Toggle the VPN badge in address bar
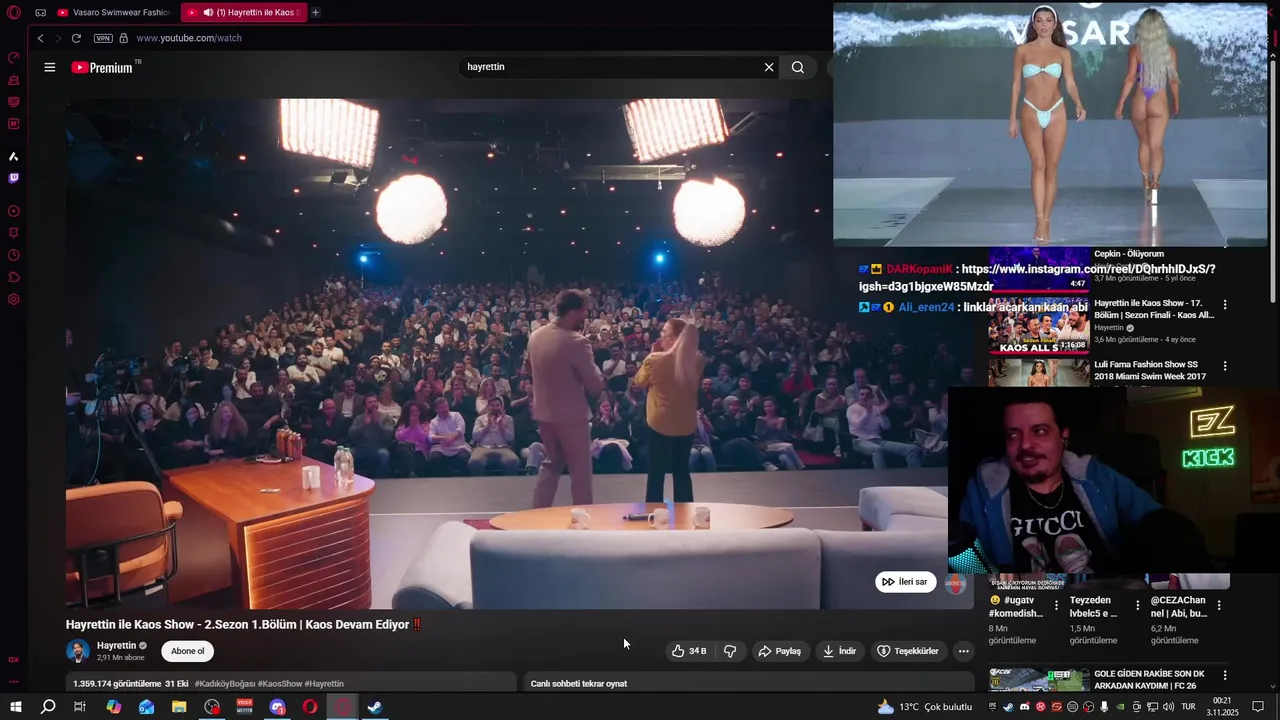The image size is (1280, 720). (x=103, y=38)
